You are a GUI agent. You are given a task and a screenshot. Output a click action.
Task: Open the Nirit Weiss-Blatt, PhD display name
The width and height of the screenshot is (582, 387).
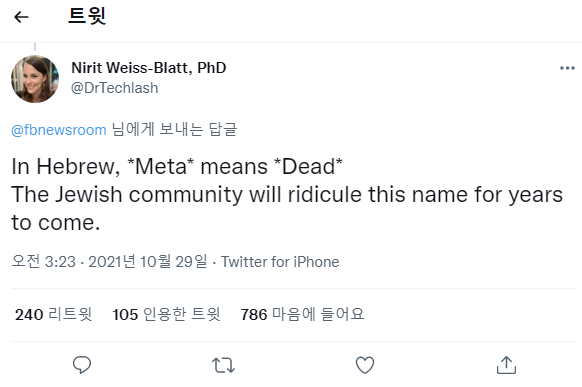[148, 68]
